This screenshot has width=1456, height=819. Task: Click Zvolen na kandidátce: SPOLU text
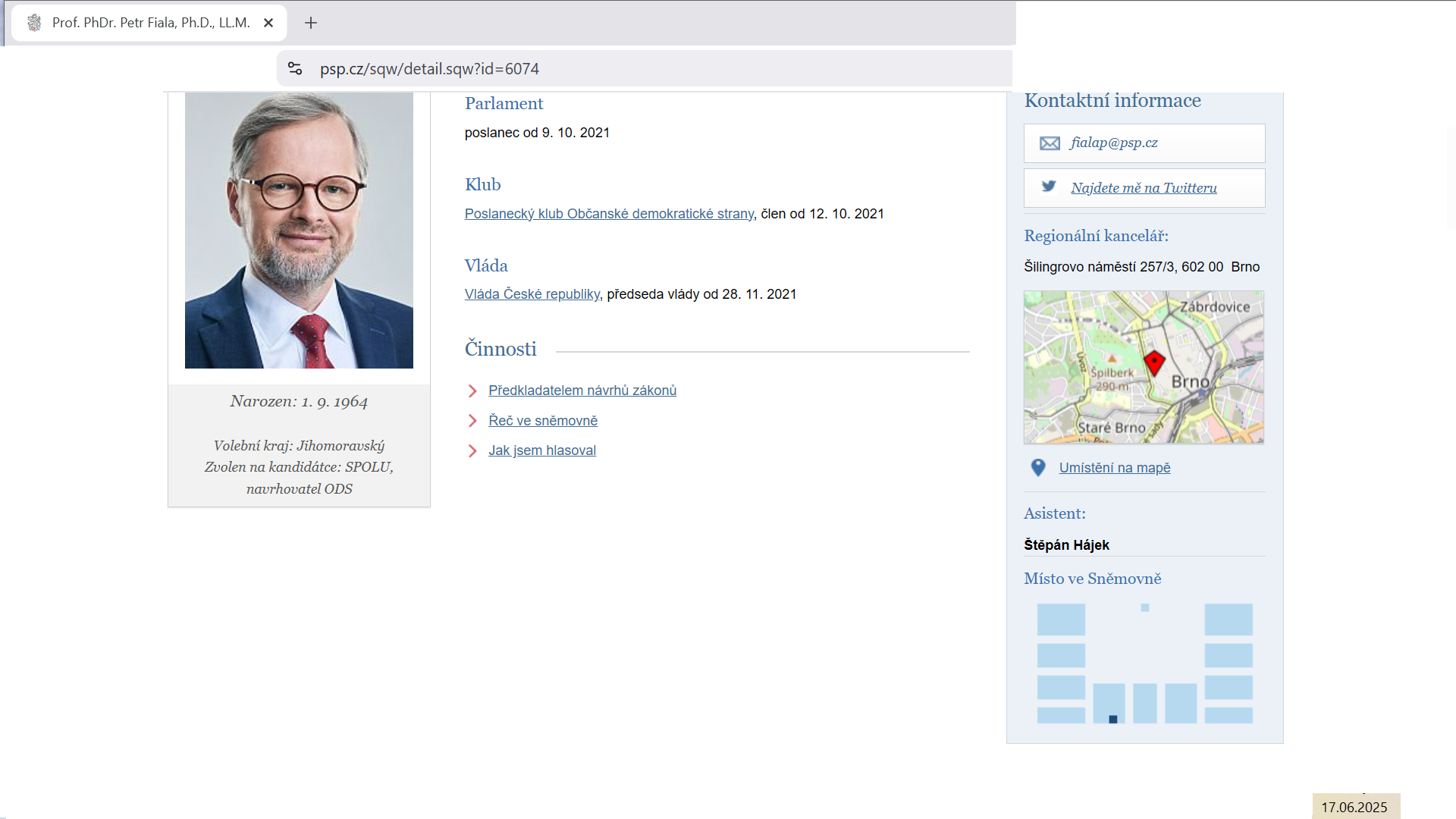click(299, 467)
